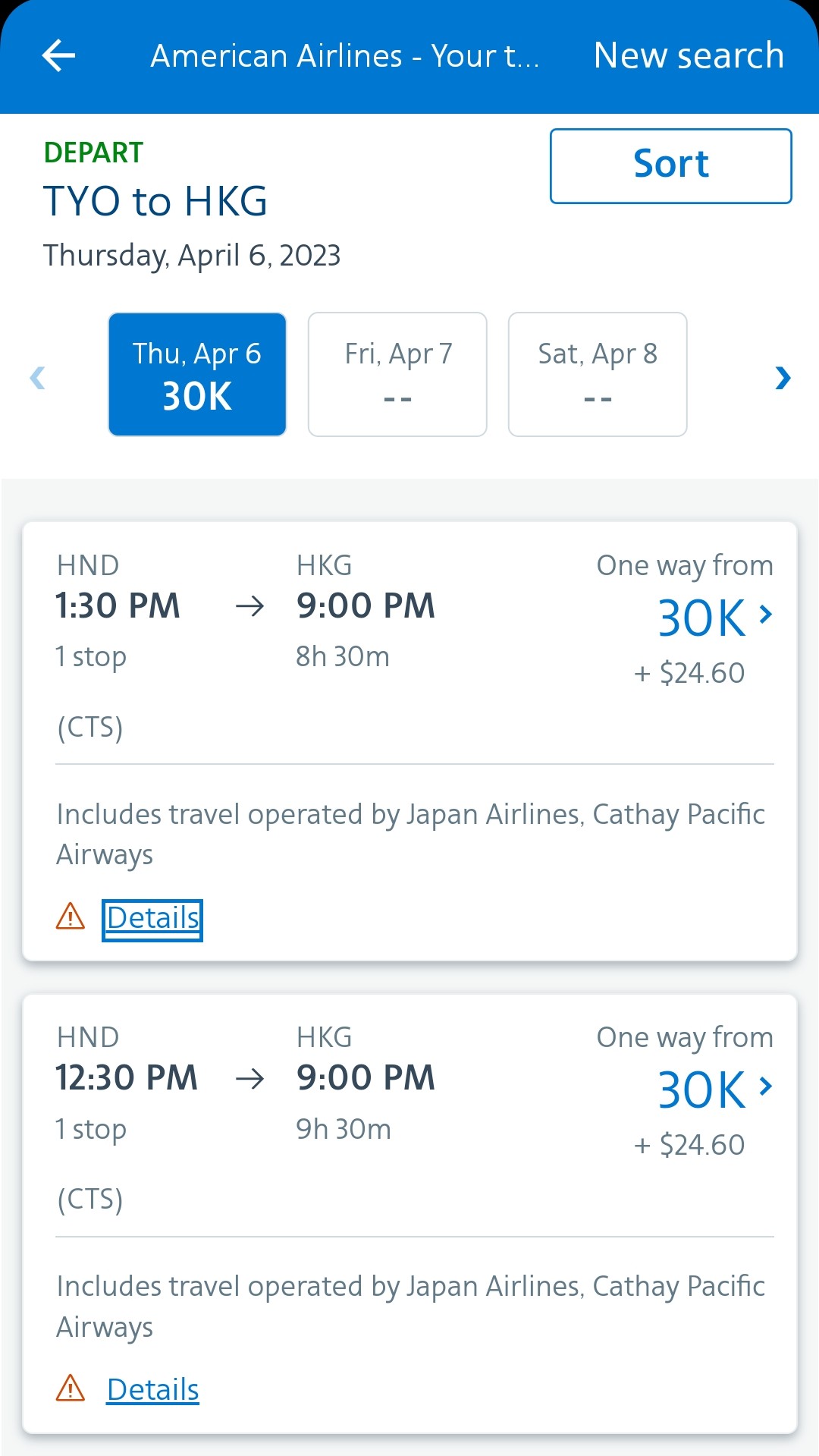This screenshot has height=1456, width=819.
Task: Switch to the Sat, Apr 8 date tab
Action: pos(598,374)
